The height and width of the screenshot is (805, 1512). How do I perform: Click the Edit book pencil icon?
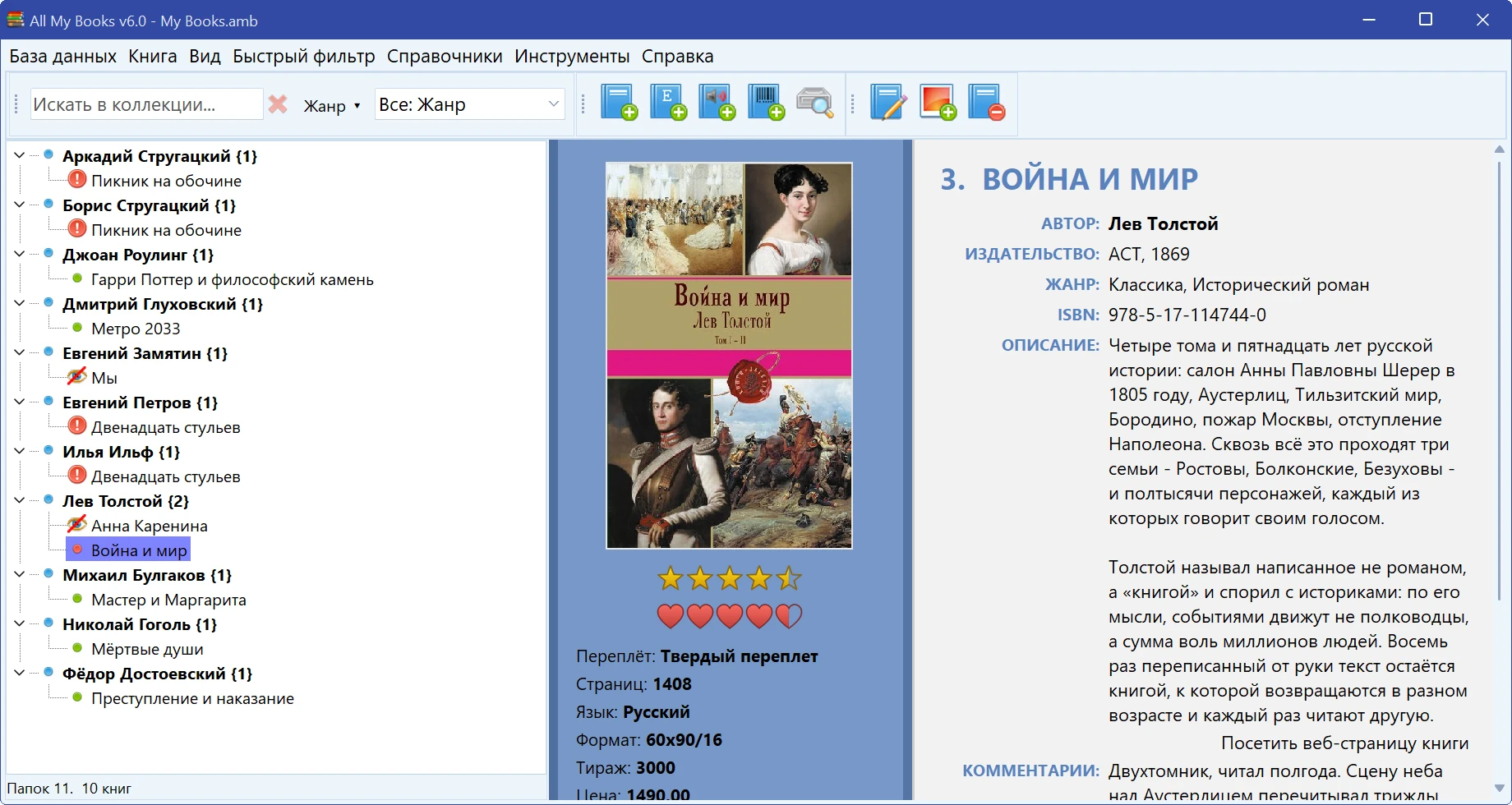pyautogui.click(x=888, y=103)
